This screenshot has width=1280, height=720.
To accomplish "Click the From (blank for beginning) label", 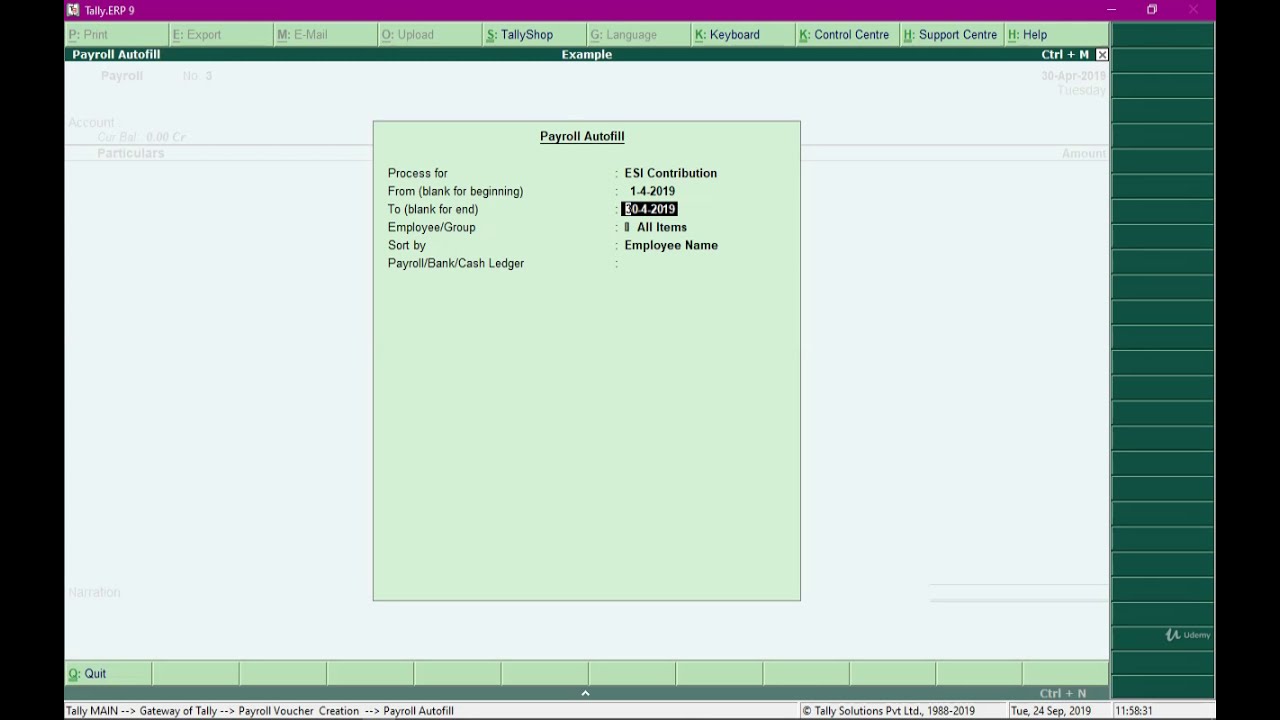I will [455, 191].
